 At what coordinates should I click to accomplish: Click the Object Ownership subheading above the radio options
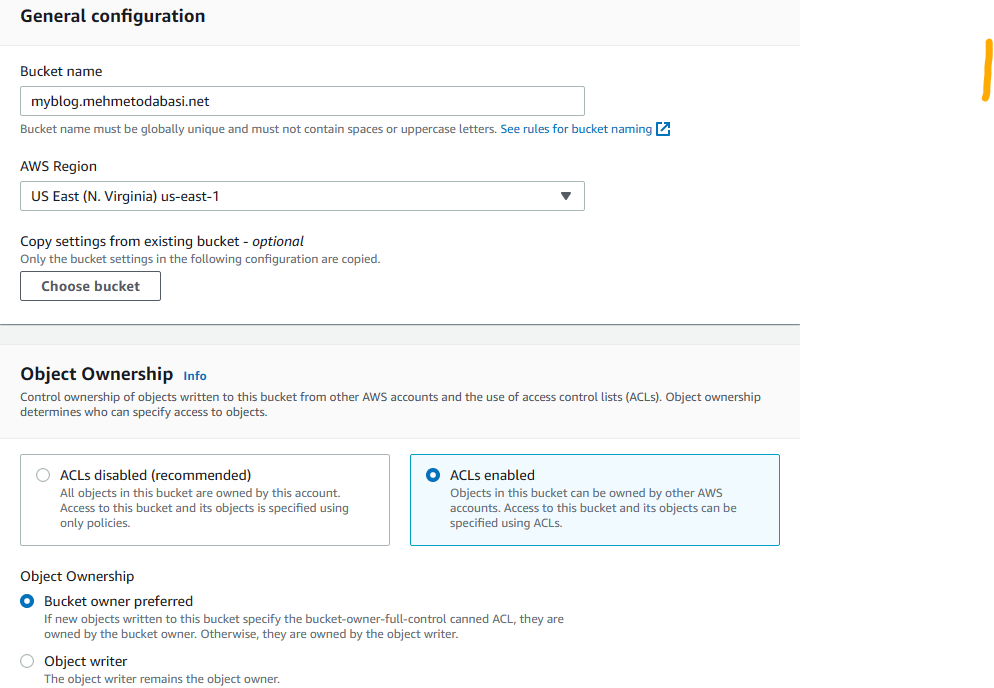77,576
